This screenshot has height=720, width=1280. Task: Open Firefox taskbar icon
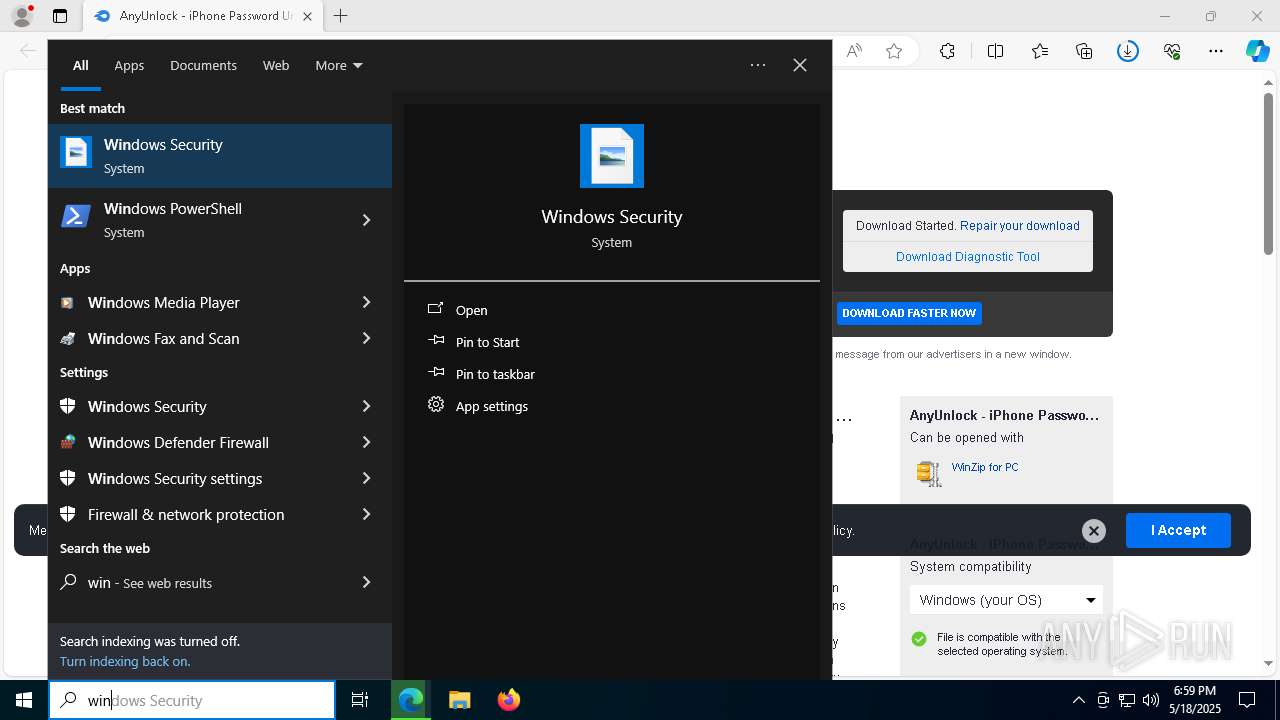click(x=509, y=700)
